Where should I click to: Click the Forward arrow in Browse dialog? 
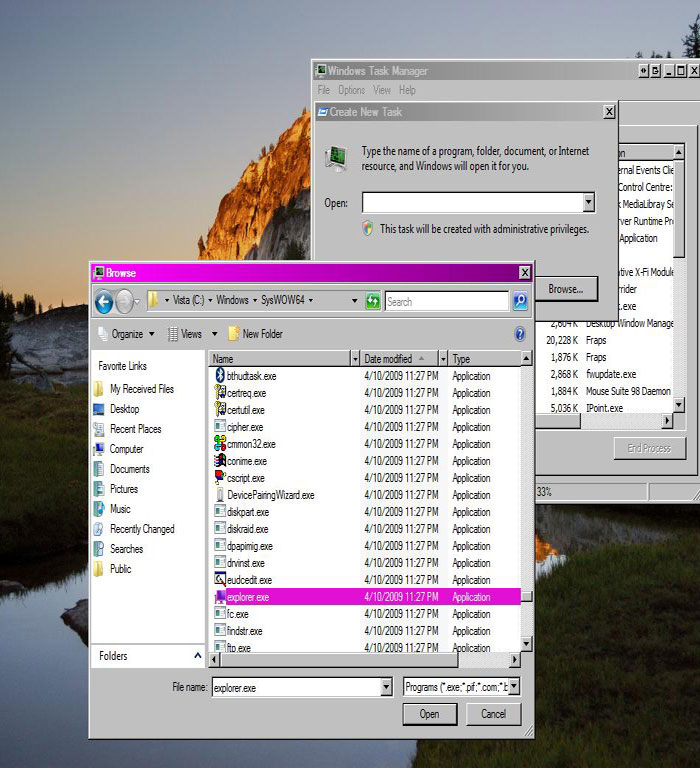coord(124,301)
